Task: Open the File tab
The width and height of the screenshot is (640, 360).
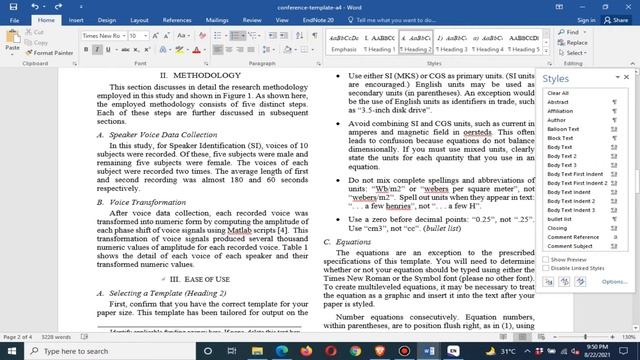Action: click(14, 20)
